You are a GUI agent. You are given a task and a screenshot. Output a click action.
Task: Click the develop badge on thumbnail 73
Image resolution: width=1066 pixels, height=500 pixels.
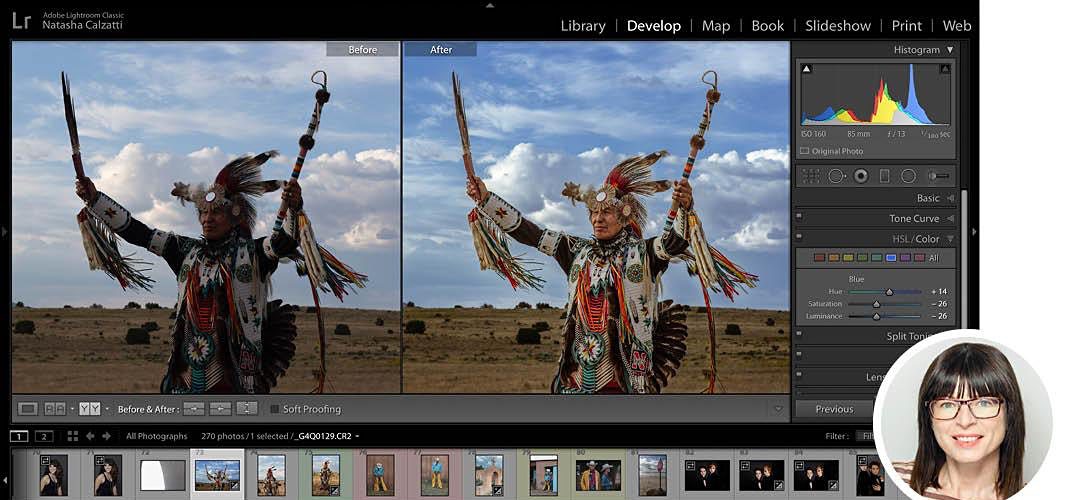(235, 486)
